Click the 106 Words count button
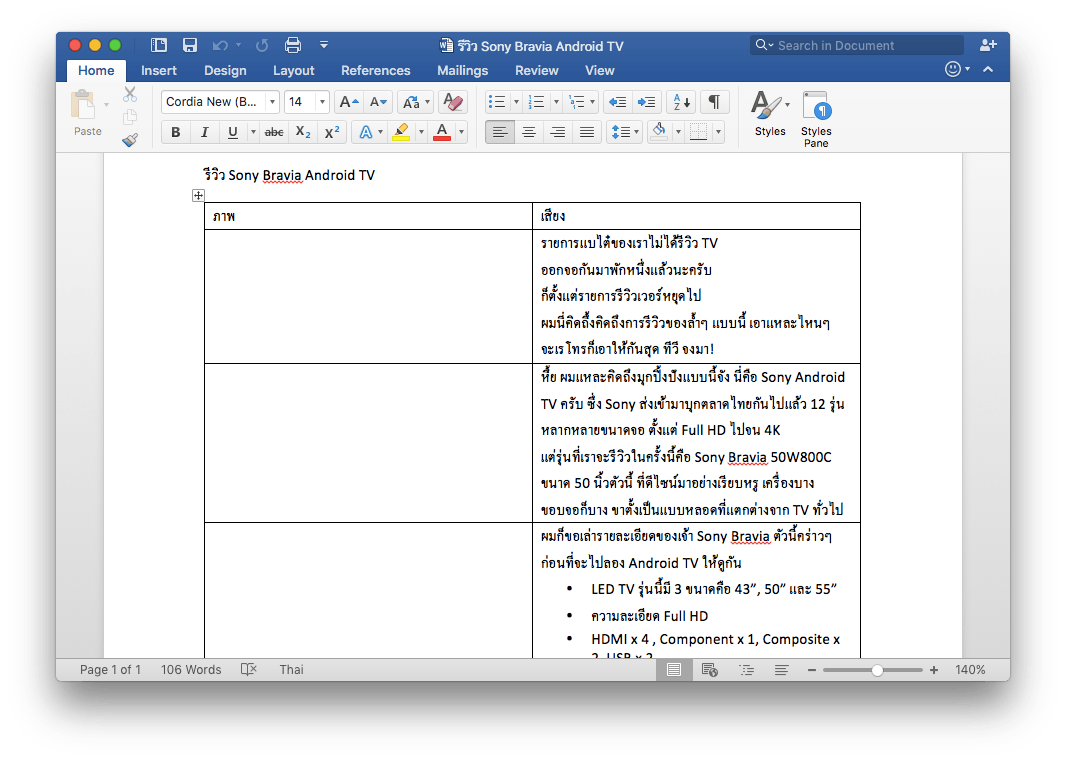The width and height of the screenshot is (1066, 761). point(191,670)
